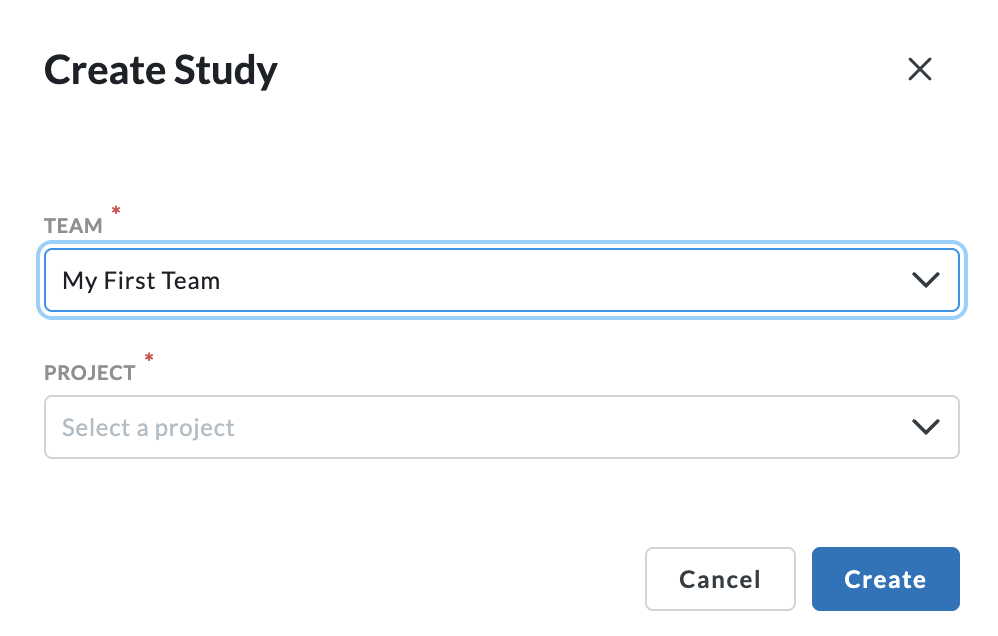Image resolution: width=998 pixels, height=636 pixels.
Task: Submit the study with Create
Action: 885,579
